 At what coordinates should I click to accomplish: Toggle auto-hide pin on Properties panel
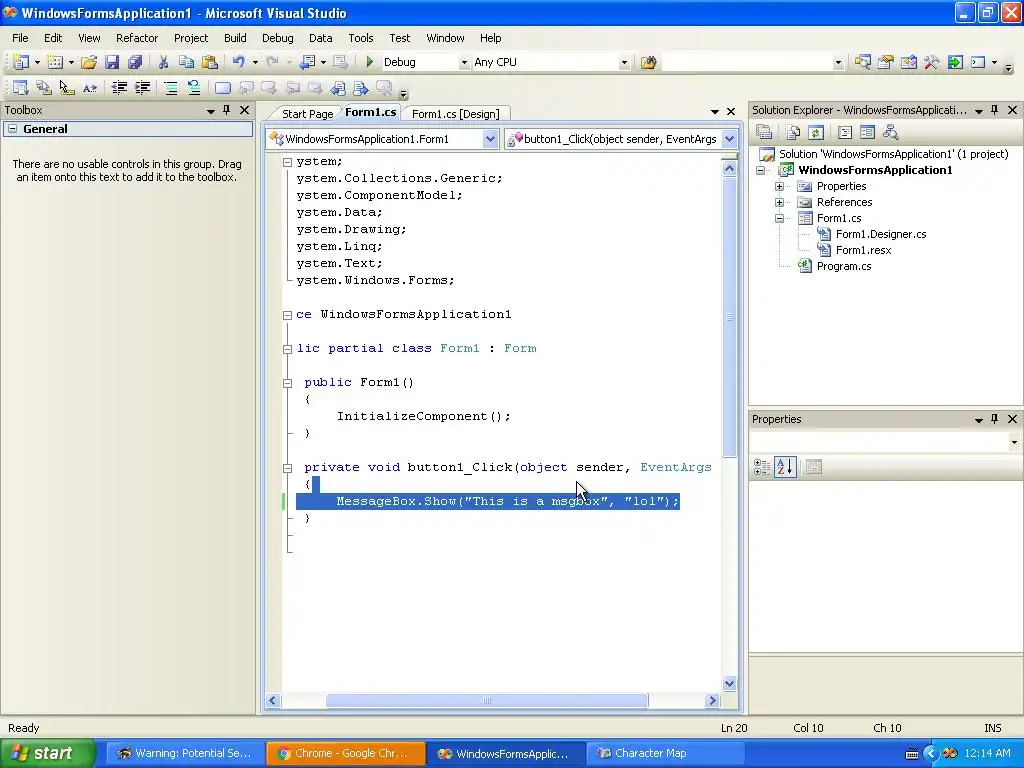pos(995,419)
